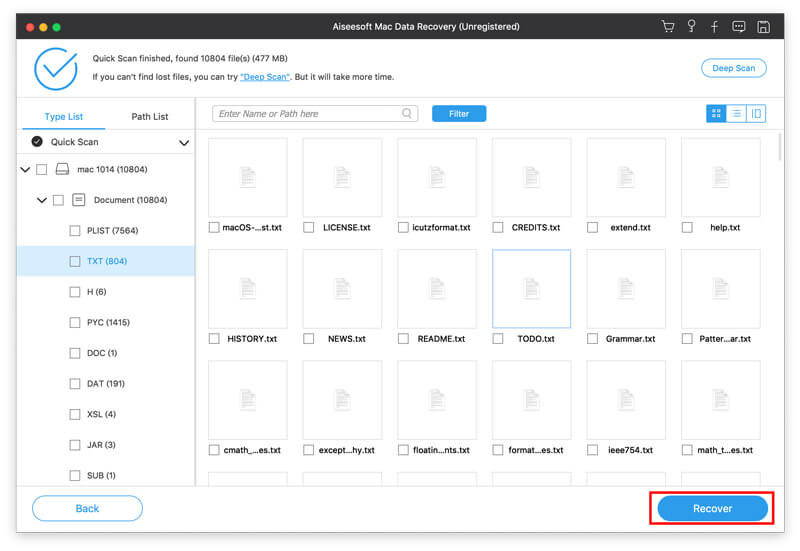Switch to content preview column view
800x551 pixels.
tap(756, 113)
